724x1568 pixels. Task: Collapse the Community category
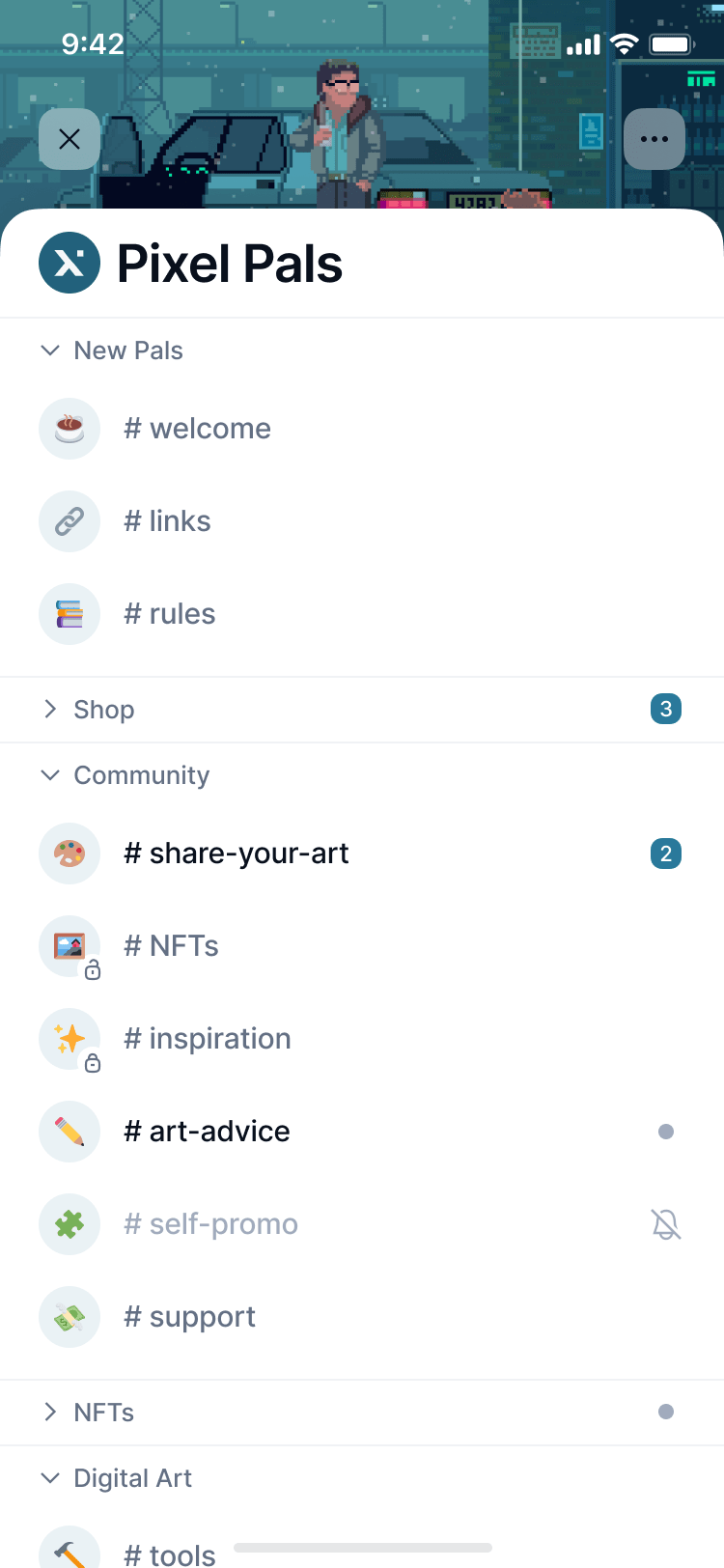[x=50, y=774]
